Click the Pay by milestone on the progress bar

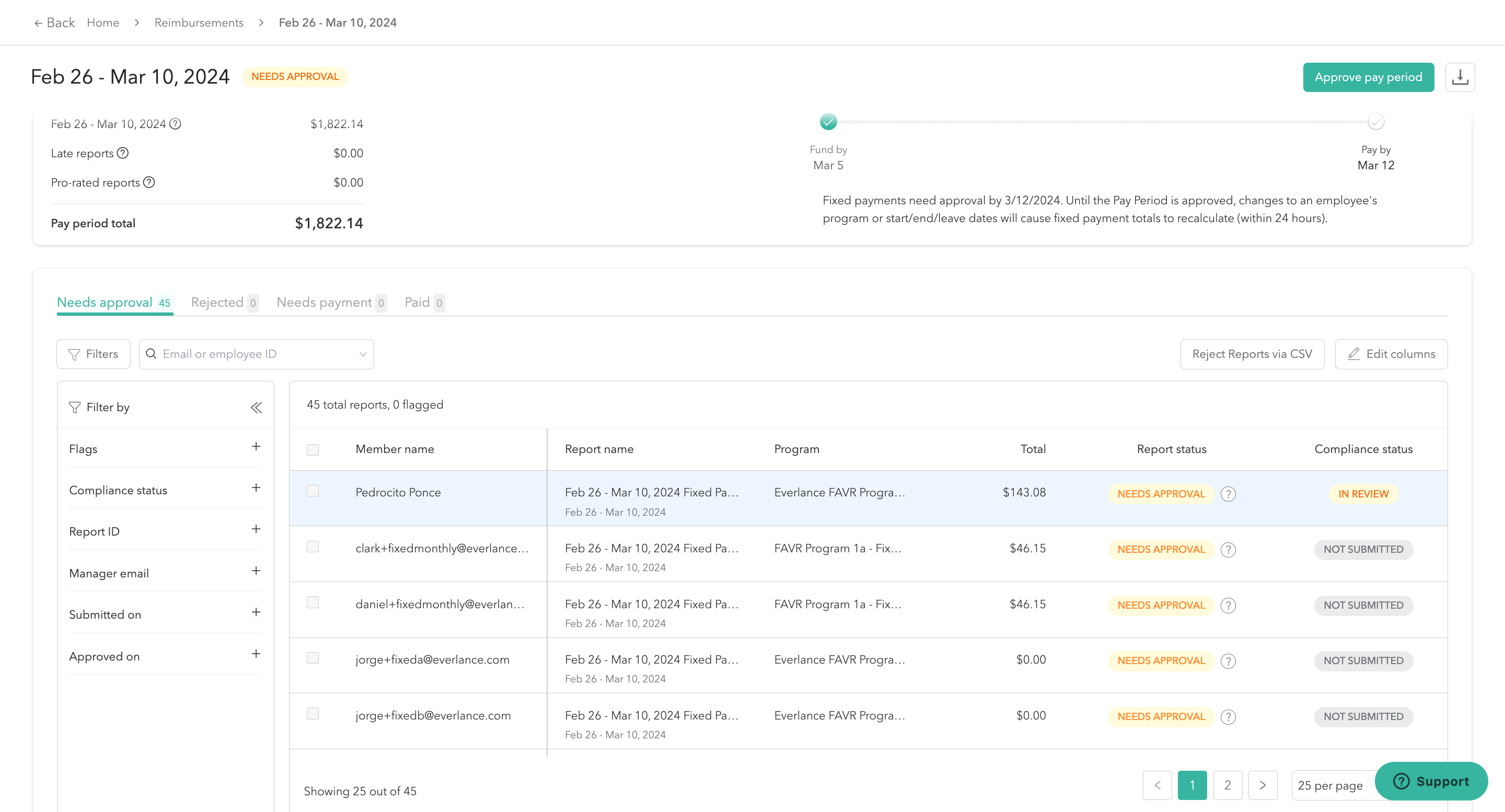[1375, 122]
